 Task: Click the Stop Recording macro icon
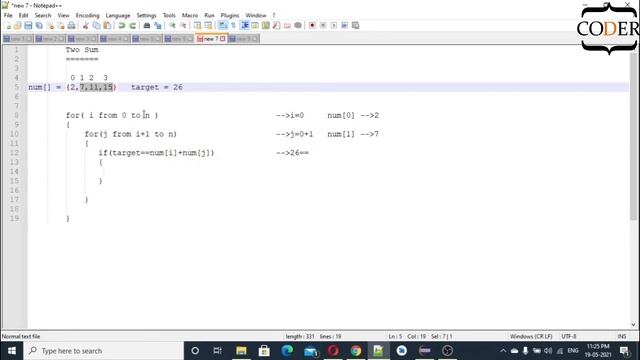click(x=323, y=26)
